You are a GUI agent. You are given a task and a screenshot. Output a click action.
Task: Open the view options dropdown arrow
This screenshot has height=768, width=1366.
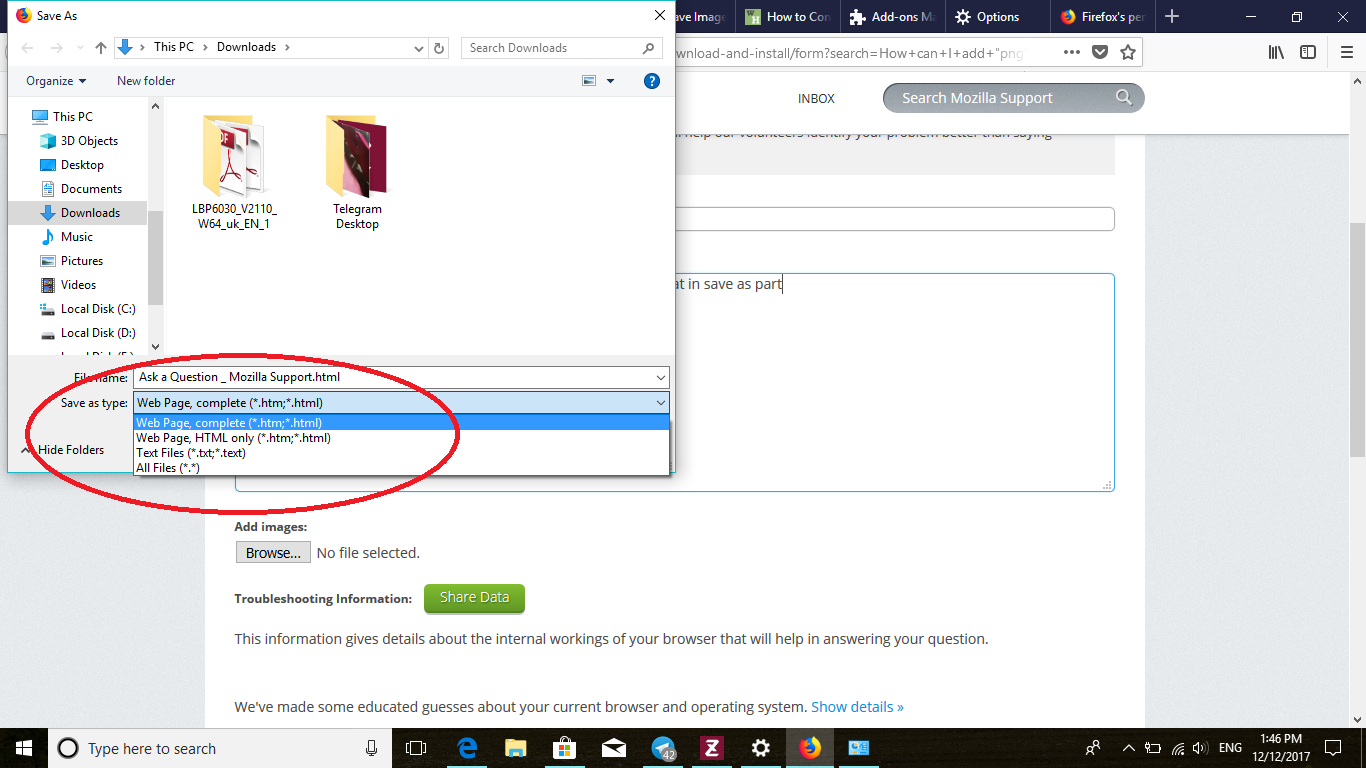tap(611, 81)
